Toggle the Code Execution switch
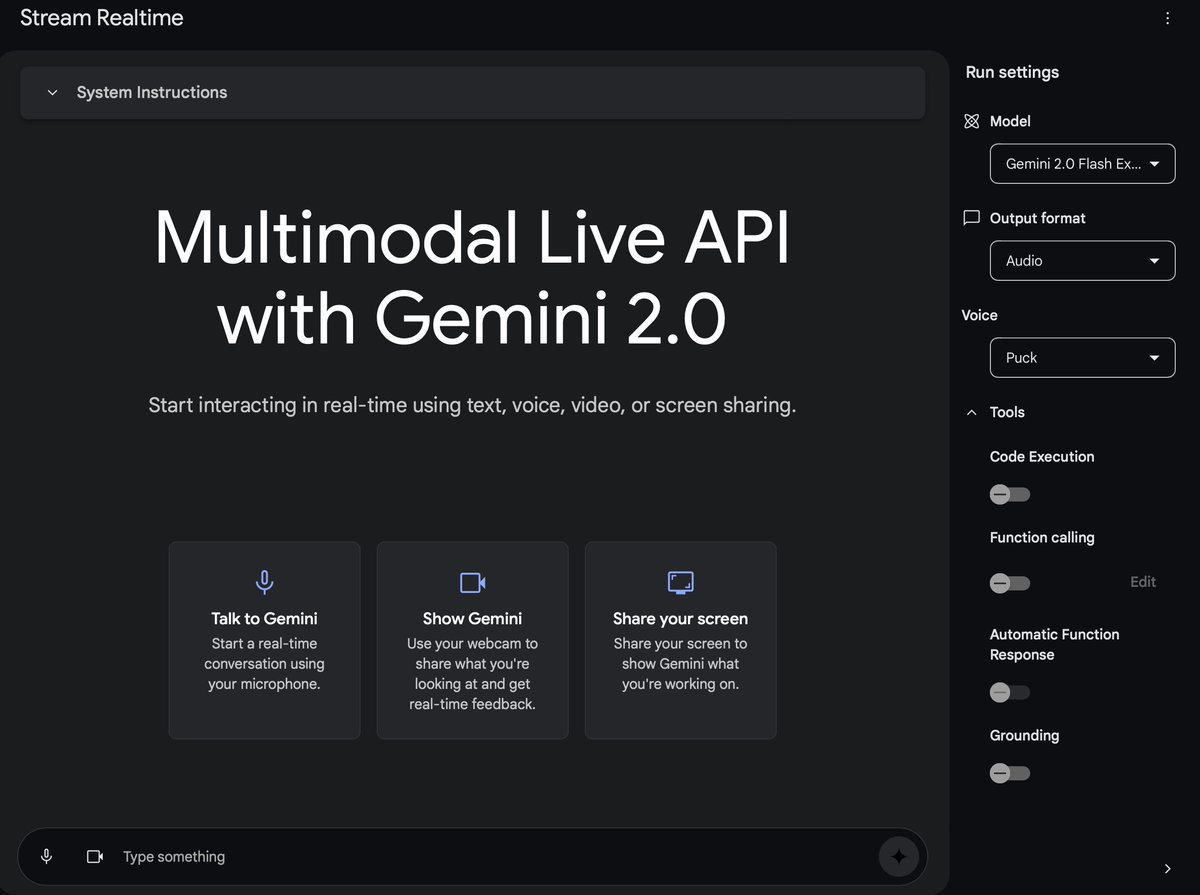Screen dimensions: 1200x895 point(1009,494)
